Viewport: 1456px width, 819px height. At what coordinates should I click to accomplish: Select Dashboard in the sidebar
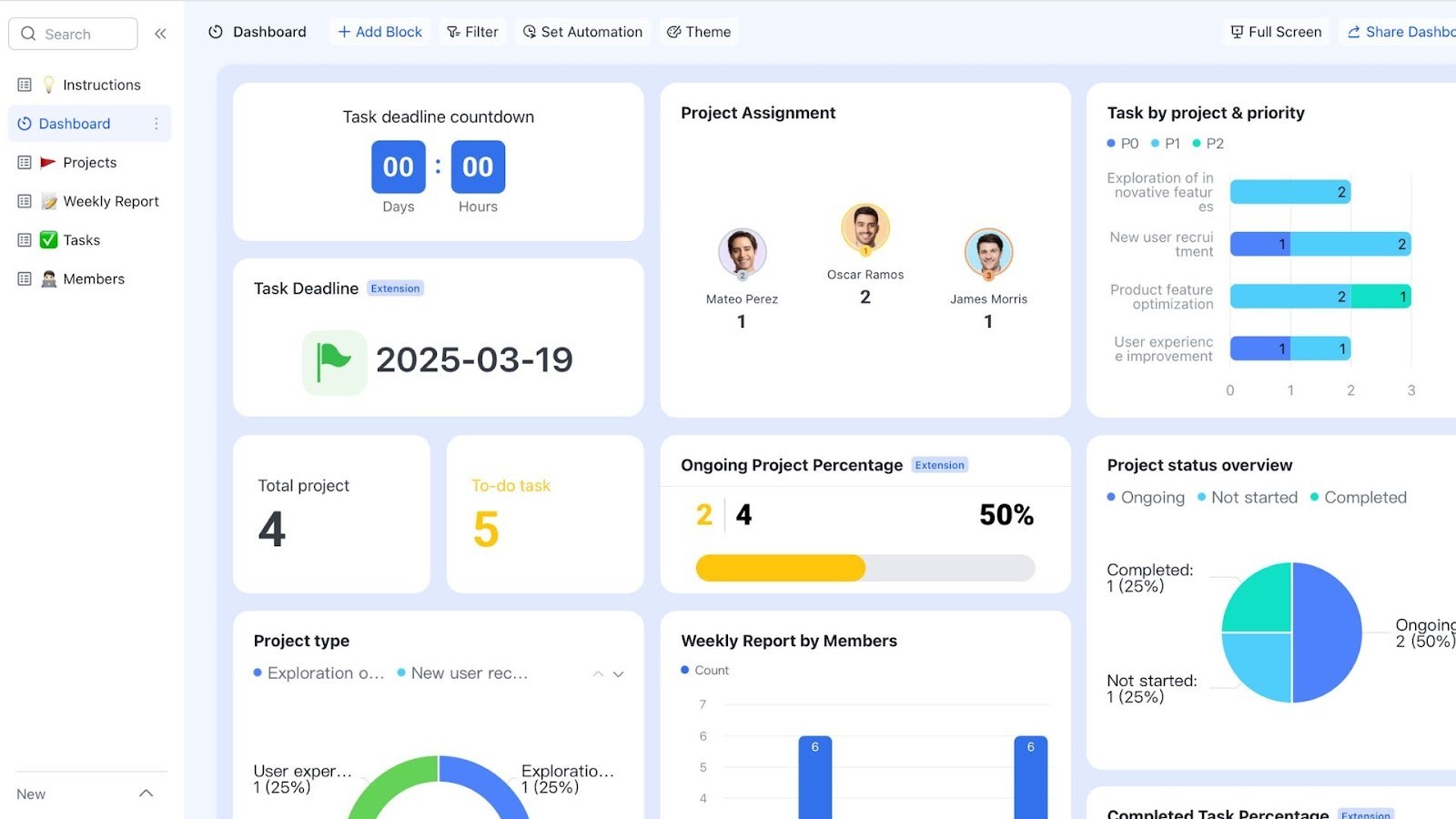click(x=75, y=123)
